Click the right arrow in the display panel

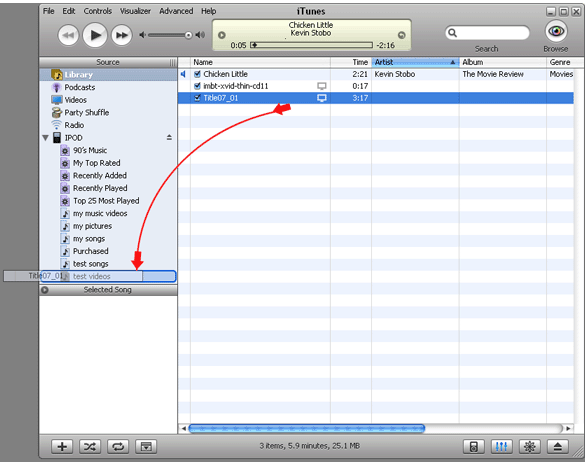(402, 35)
